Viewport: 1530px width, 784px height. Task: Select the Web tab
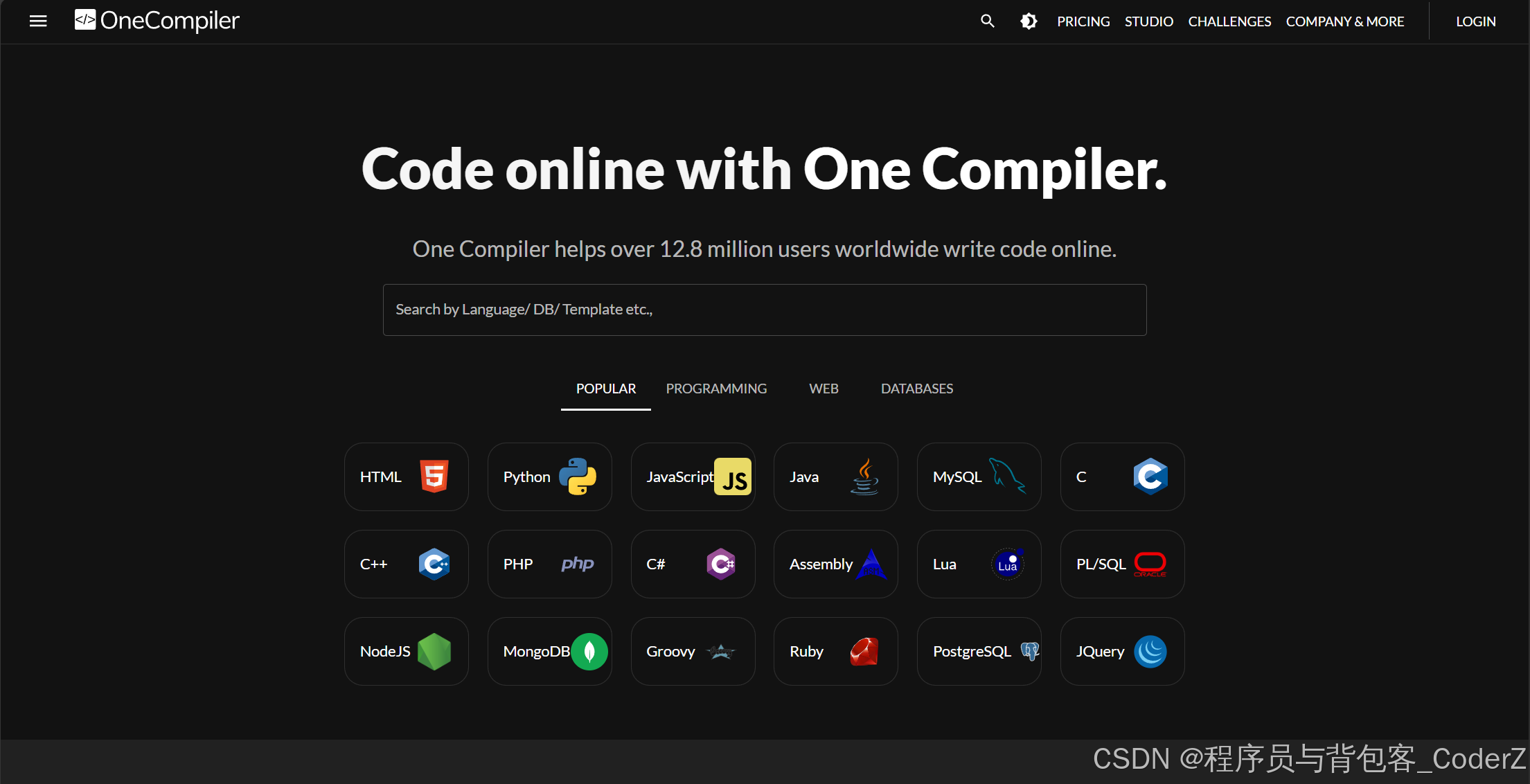tap(824, 389)
